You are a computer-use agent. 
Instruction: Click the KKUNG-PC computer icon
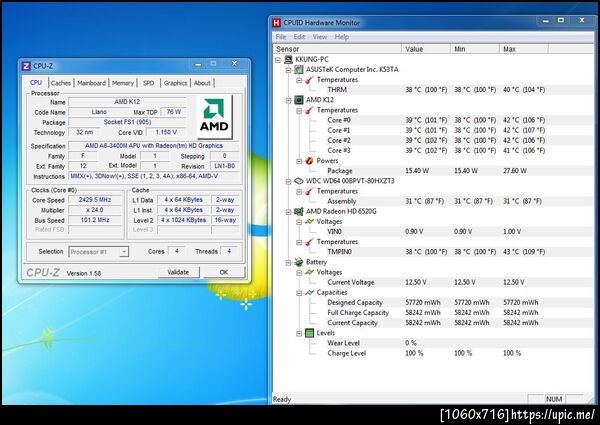(289, 60)
